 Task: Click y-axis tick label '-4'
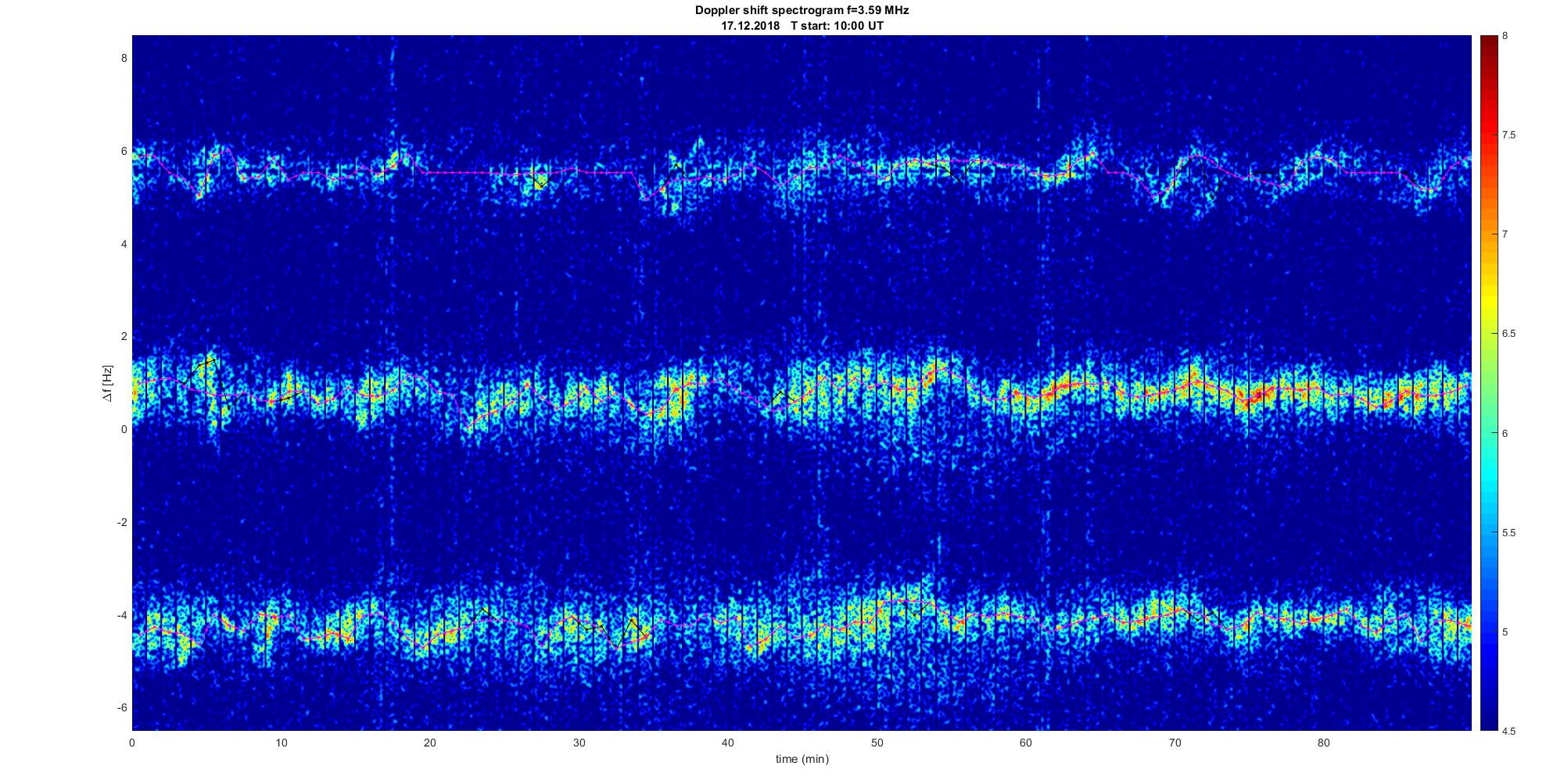[121, 615]
